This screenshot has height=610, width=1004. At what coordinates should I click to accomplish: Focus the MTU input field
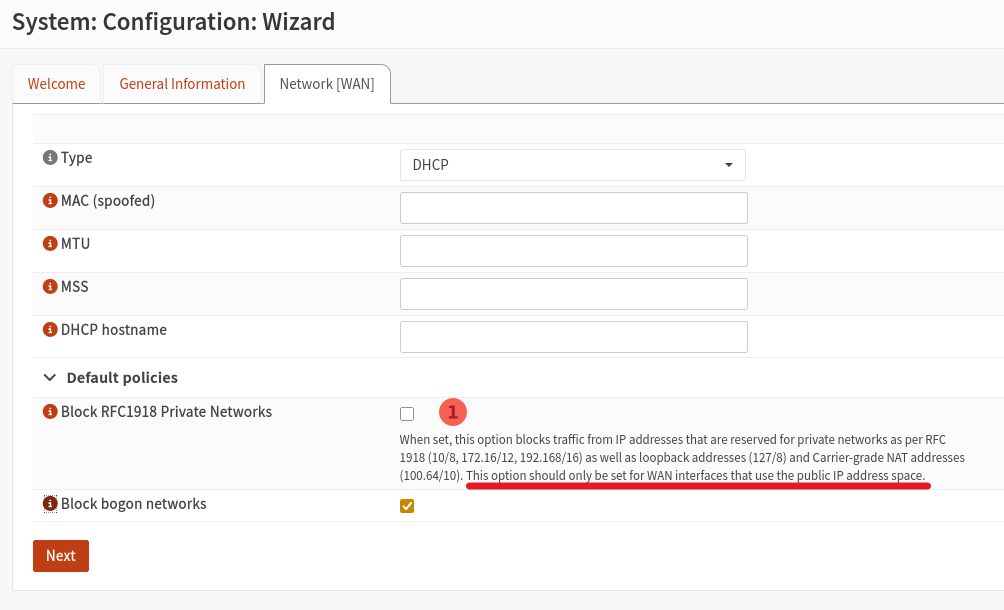[x=572, y=250]
